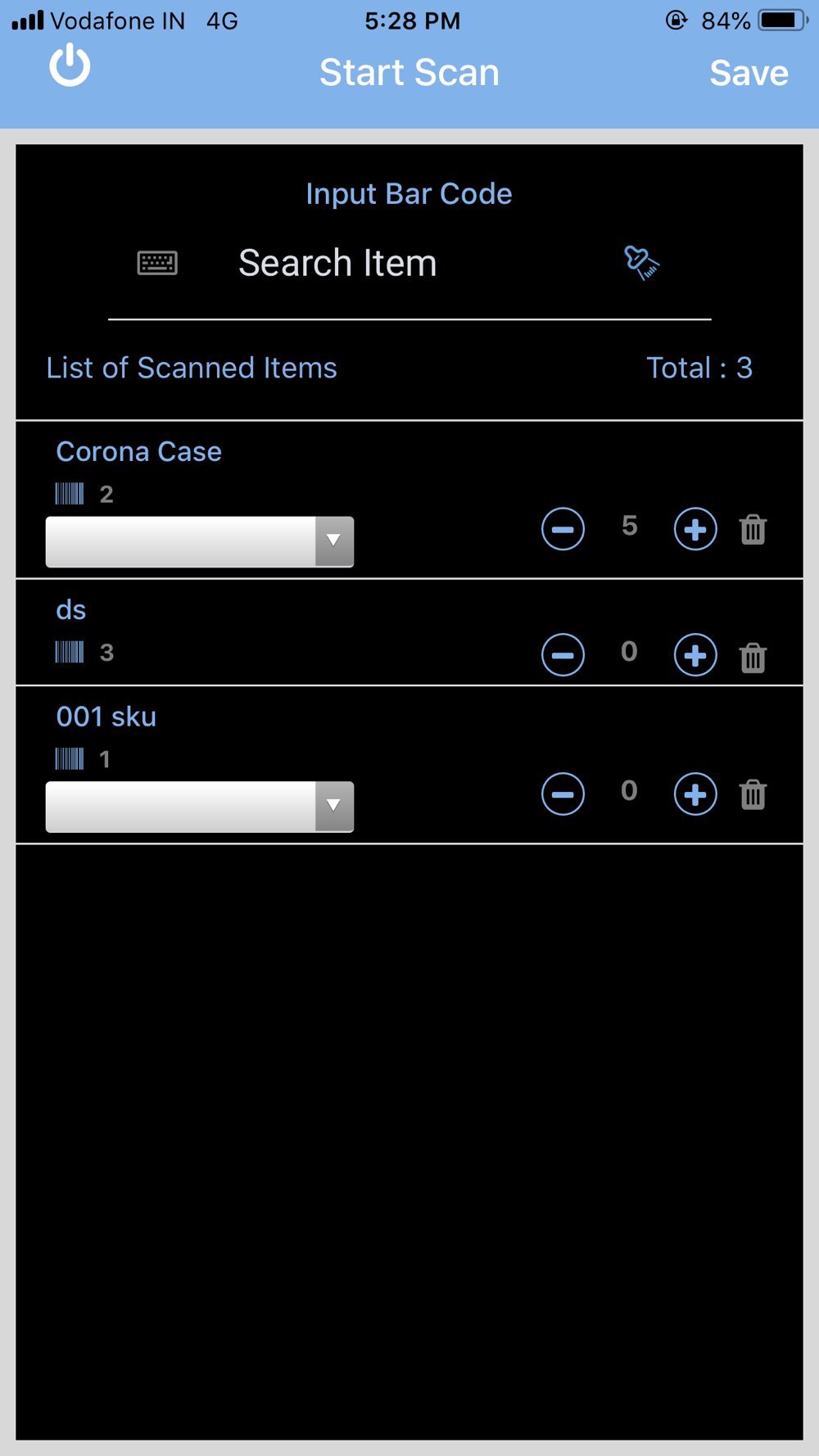Select the ds item name
The image size is (819, 1456).
pyautogui.click(x=71, y=610)
